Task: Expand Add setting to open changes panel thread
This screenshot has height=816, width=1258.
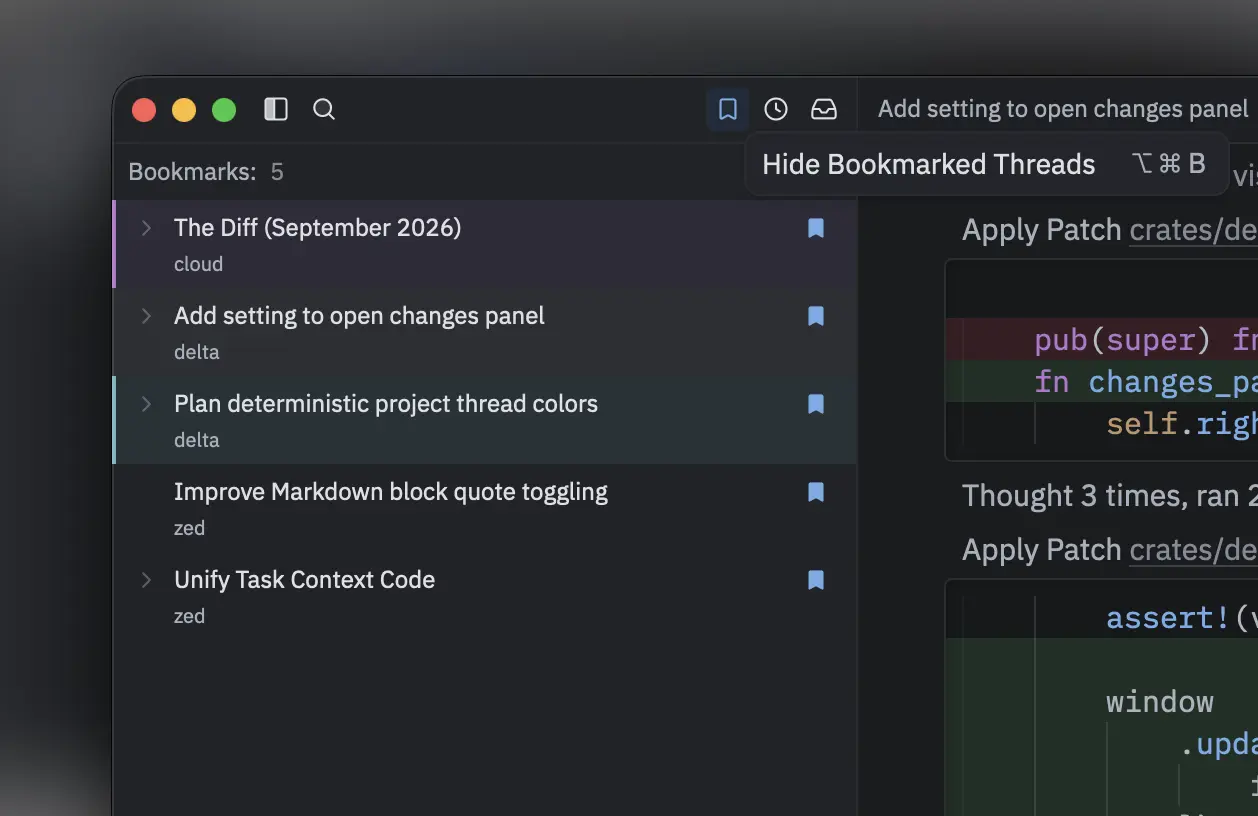Action: [146, 316]
